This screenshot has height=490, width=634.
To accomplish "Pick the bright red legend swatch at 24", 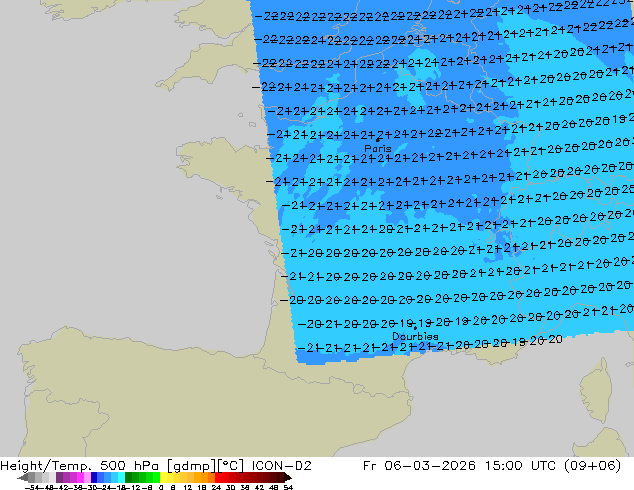I will point(218,477).
